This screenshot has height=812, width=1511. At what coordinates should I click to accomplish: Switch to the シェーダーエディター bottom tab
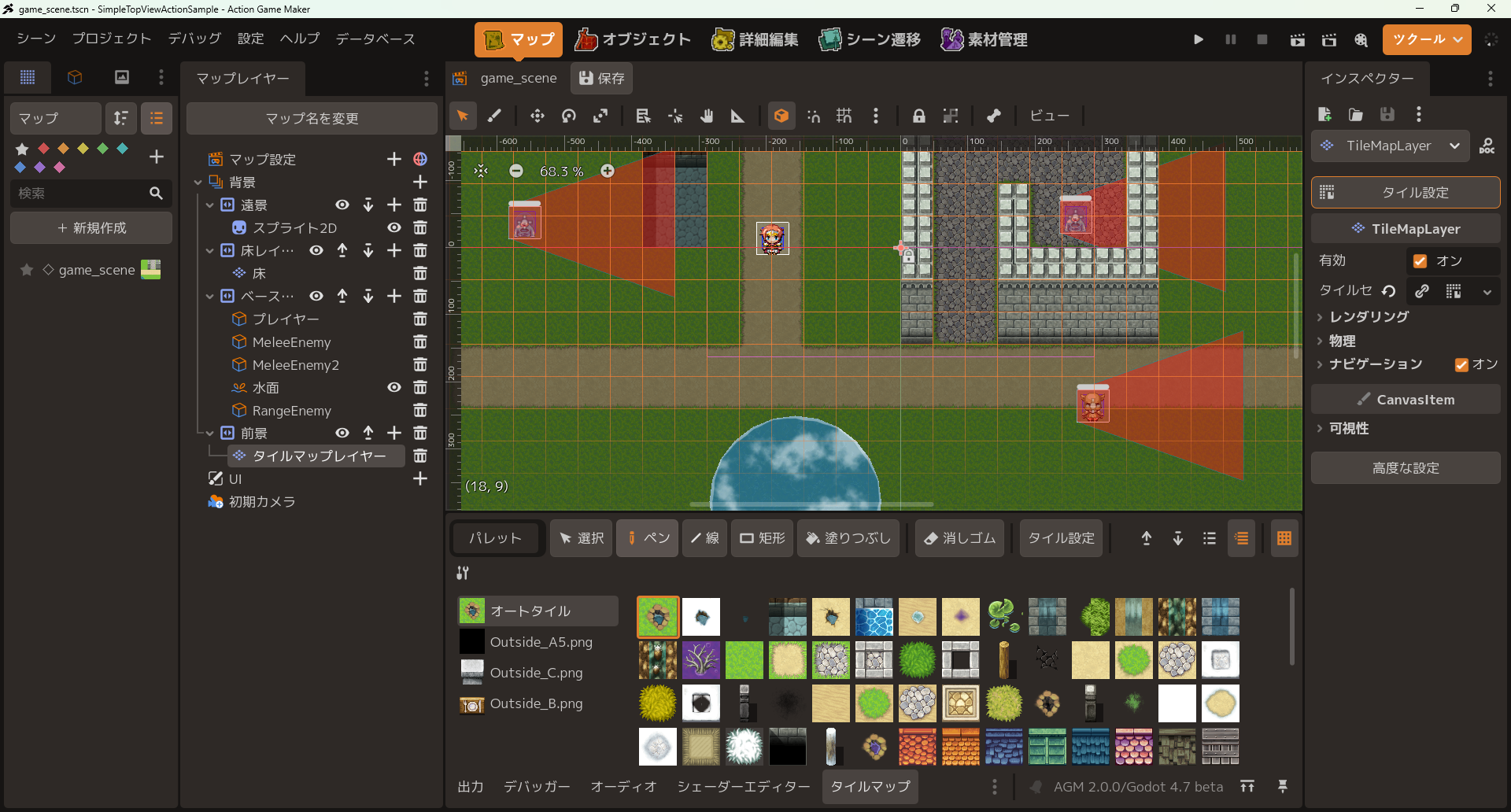[x=744, y=786]
